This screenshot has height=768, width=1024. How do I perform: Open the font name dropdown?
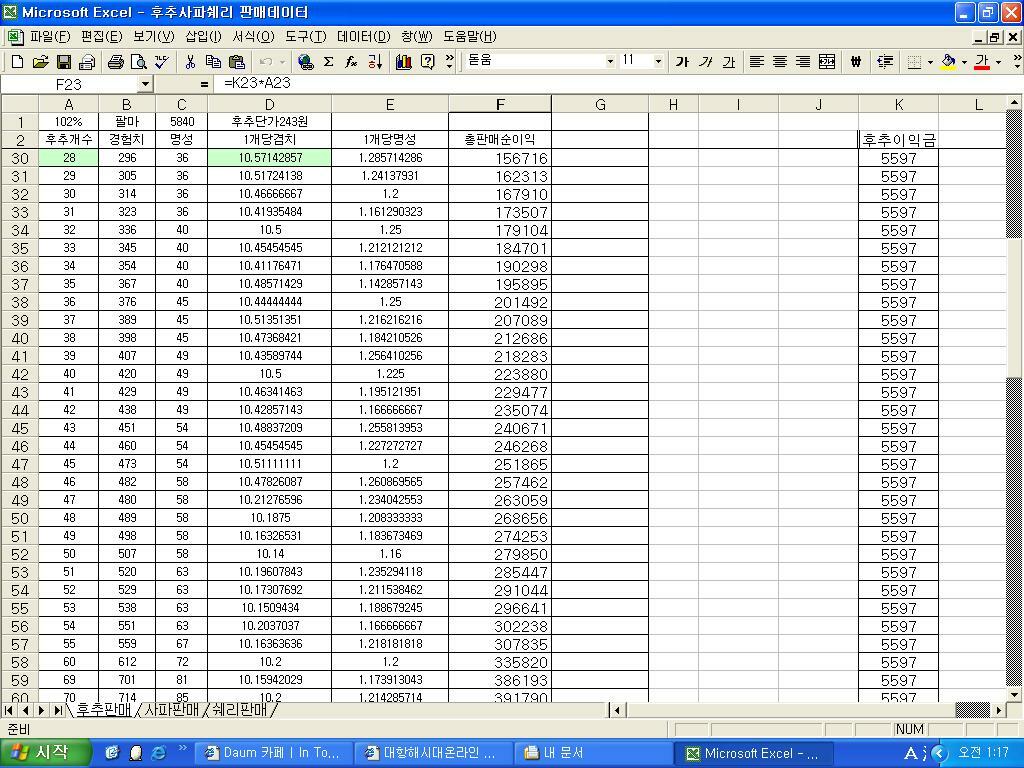(x=610, y=62)
